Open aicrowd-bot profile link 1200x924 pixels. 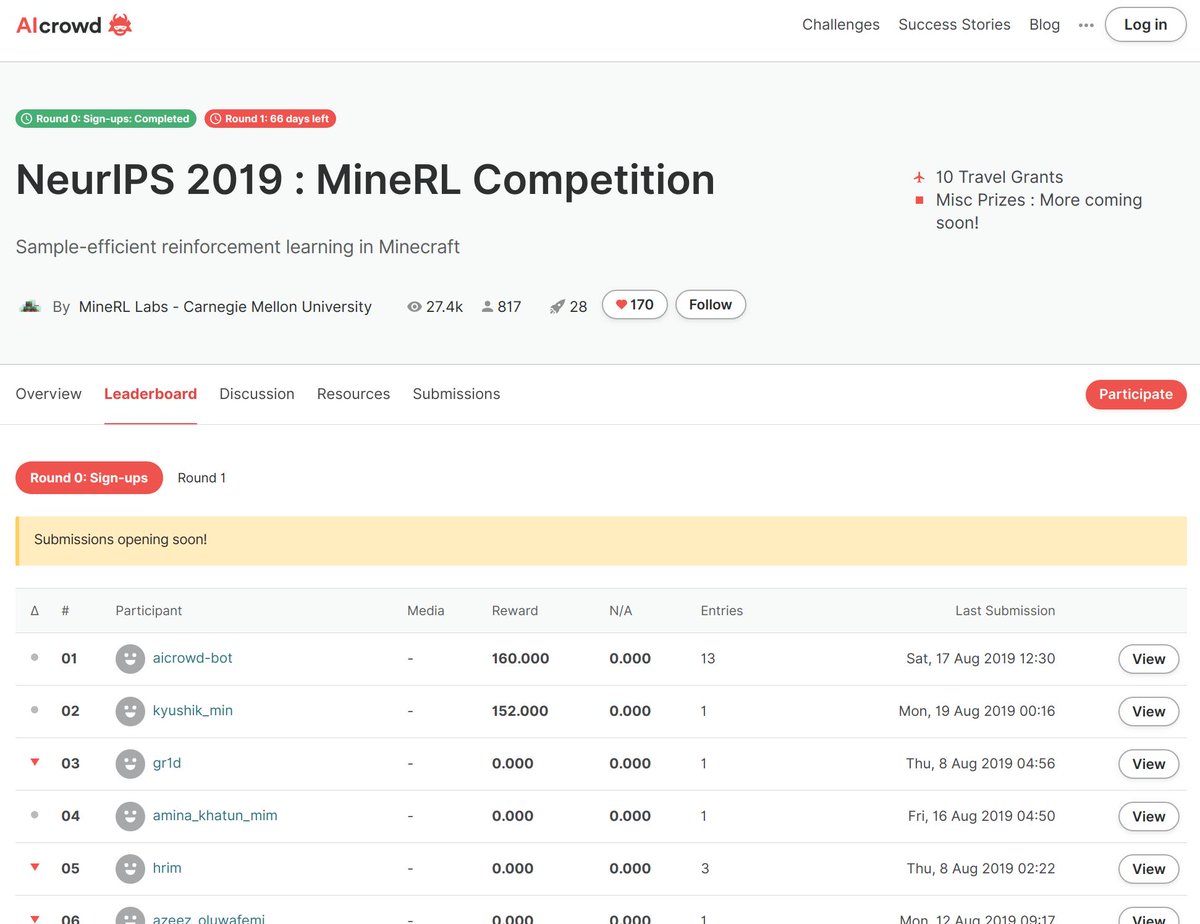coord(193,658)
